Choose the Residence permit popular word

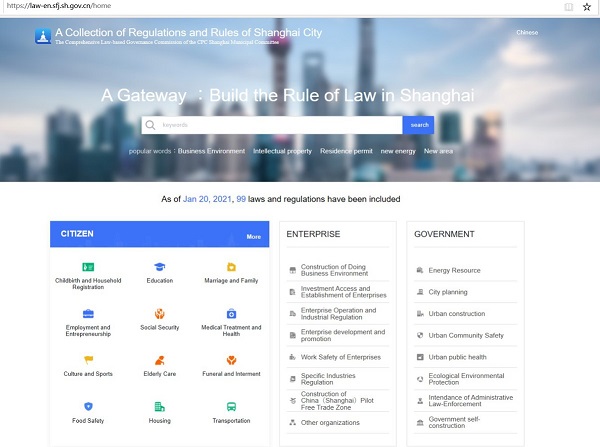point(346,151)
